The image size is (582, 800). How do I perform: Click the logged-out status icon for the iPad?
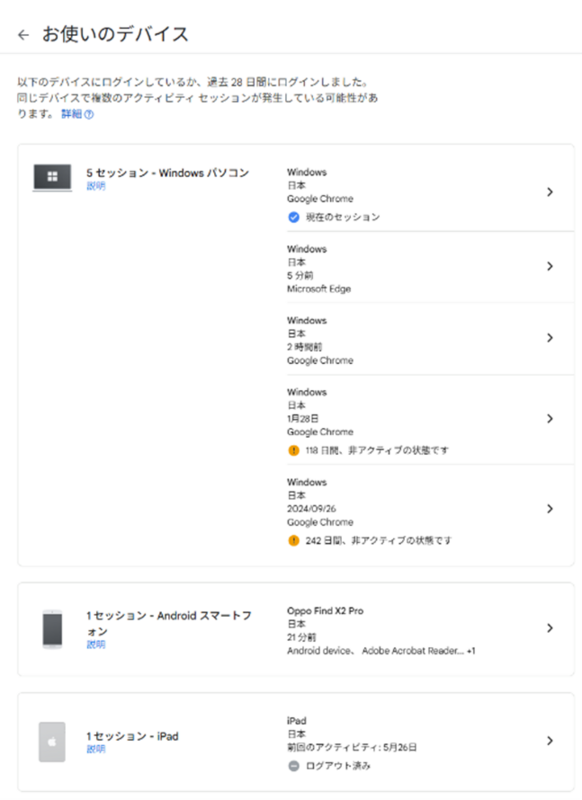294,766
